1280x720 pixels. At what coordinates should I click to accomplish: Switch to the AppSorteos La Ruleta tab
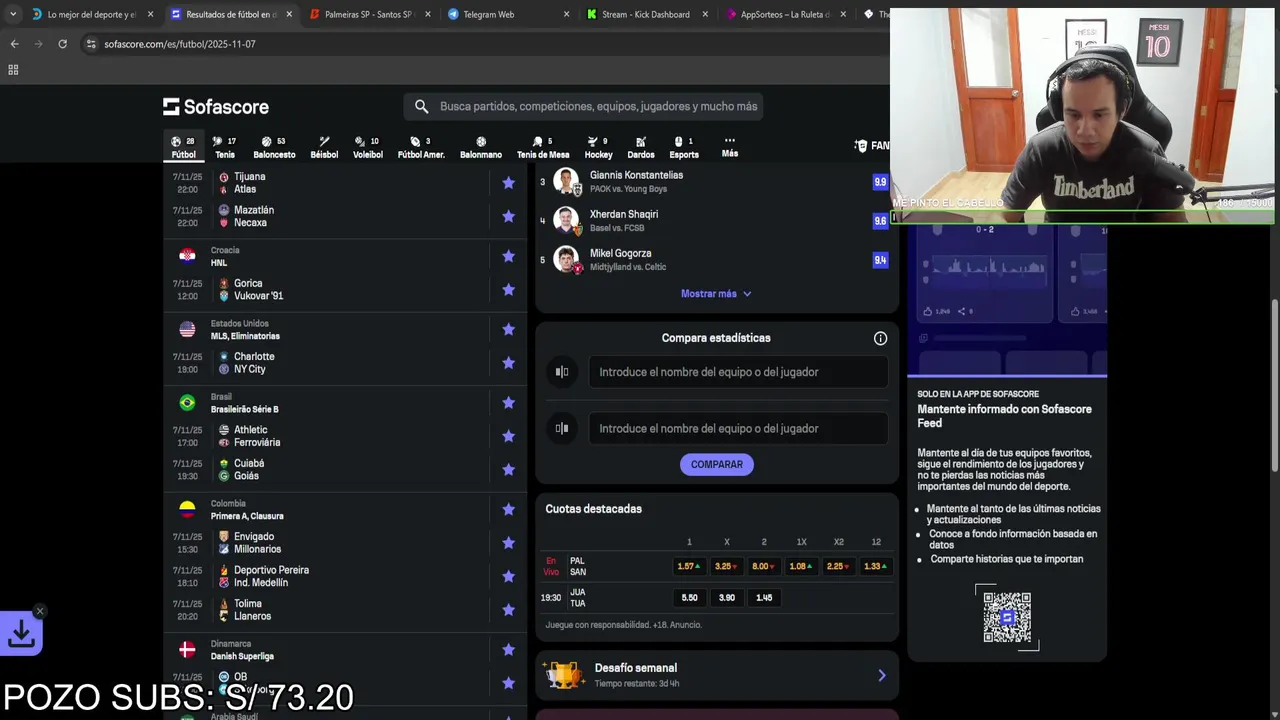pyautogui.click(x=784, y=14)
